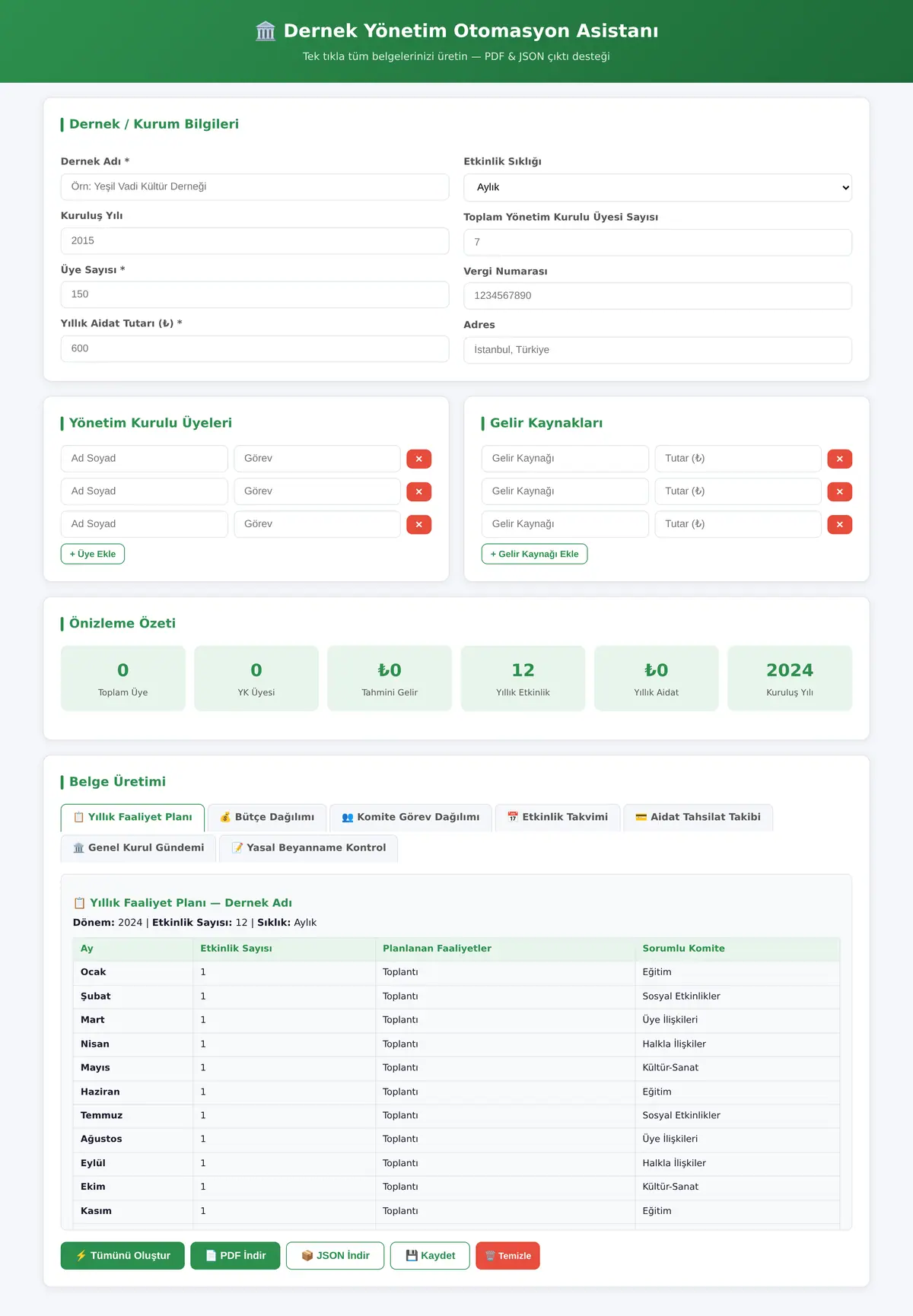The image size is (913, 1316).
Task: Show the Etkinlik Takvimi tab
Action: point(558,817)
